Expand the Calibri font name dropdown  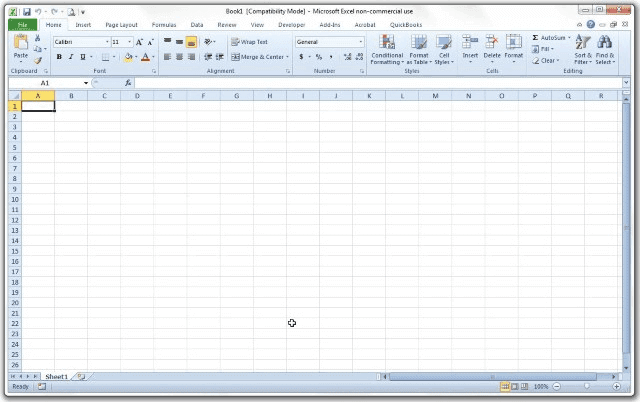coord(106,42)
